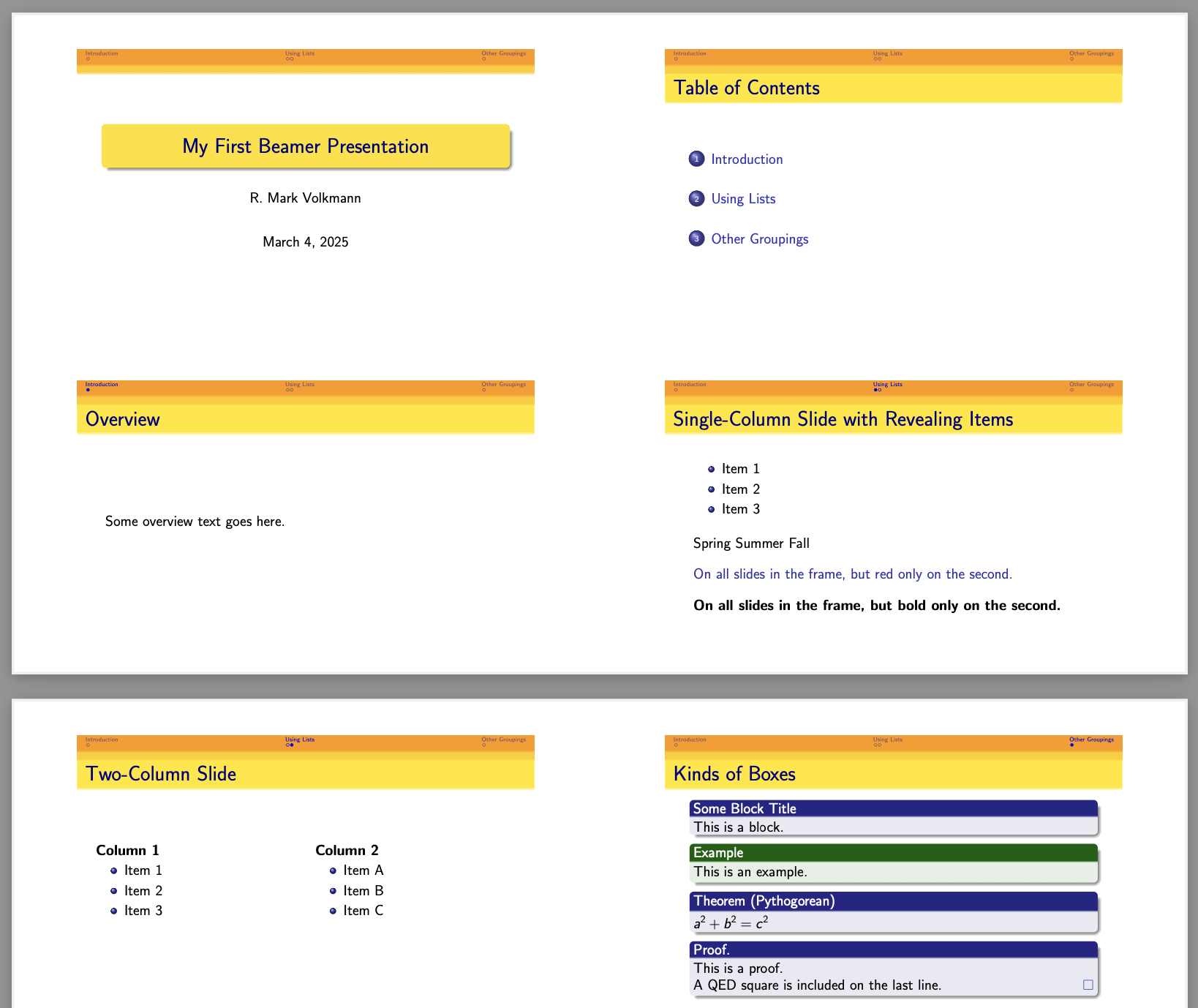This screenshot has width=1198, height=1008.
Task: Select the Using Lists navigation dot
Action: coord(290,59)
